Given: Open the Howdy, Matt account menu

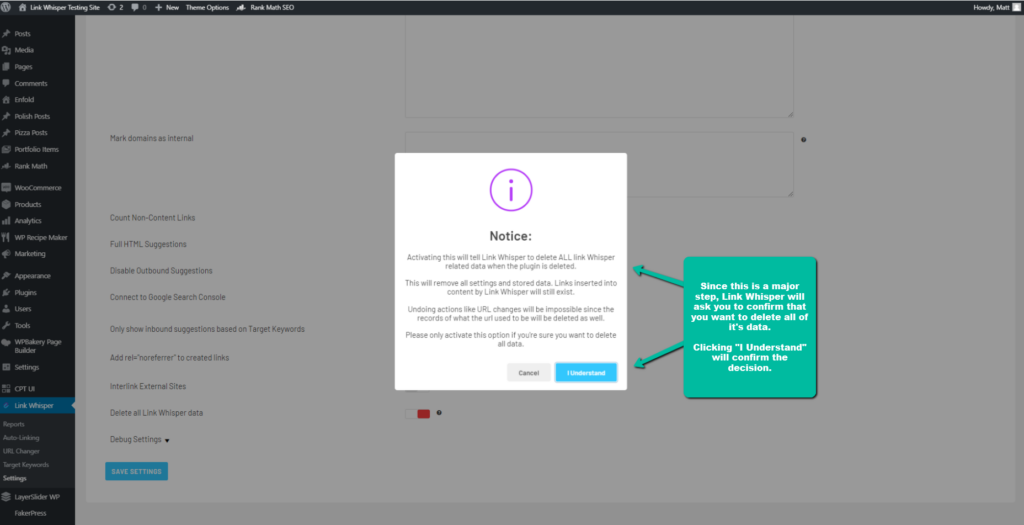Looking at the screenshot, I should point(997,7).
